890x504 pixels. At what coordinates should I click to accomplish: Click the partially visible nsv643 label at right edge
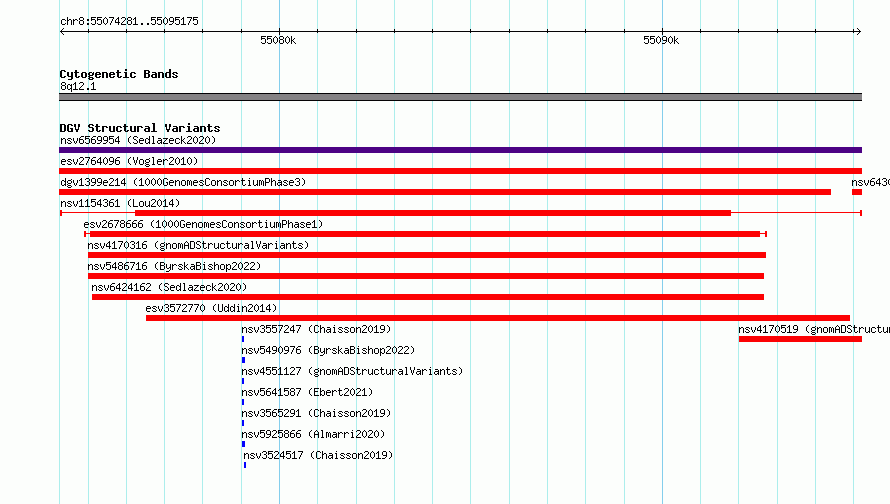[870, 182]
